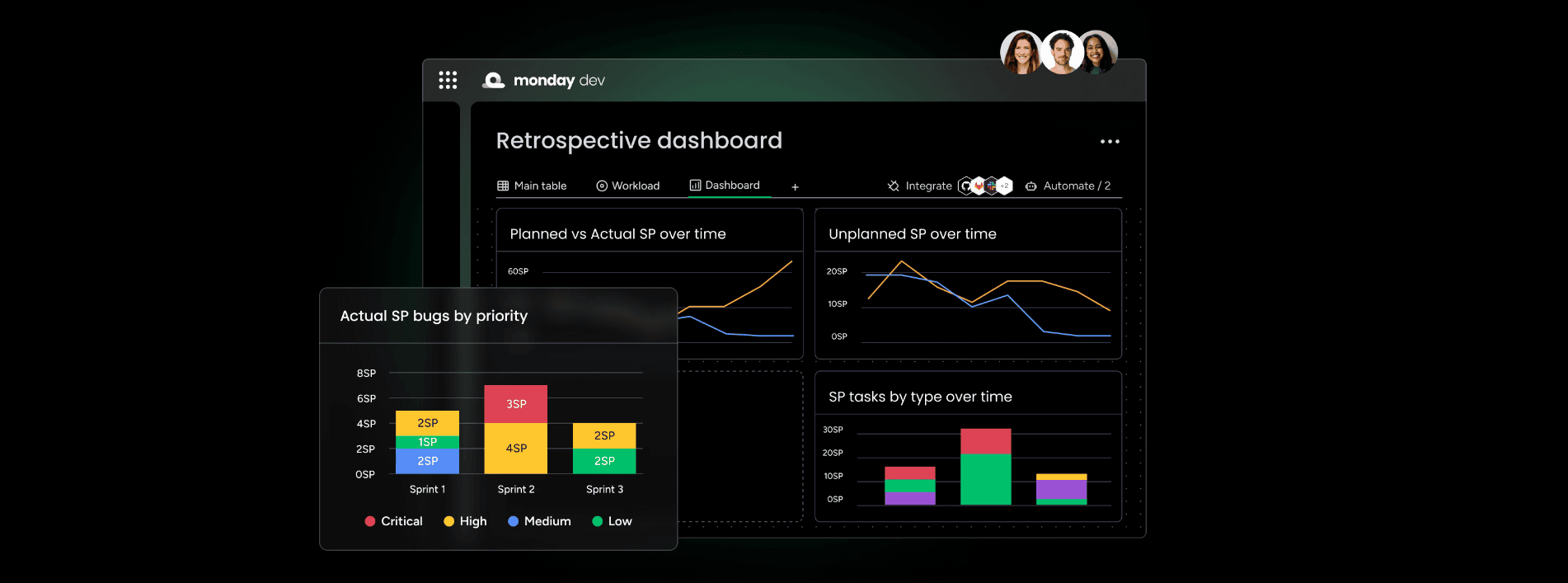Toggle the Critical legend item
The image size is (1568, 583).
393,521
